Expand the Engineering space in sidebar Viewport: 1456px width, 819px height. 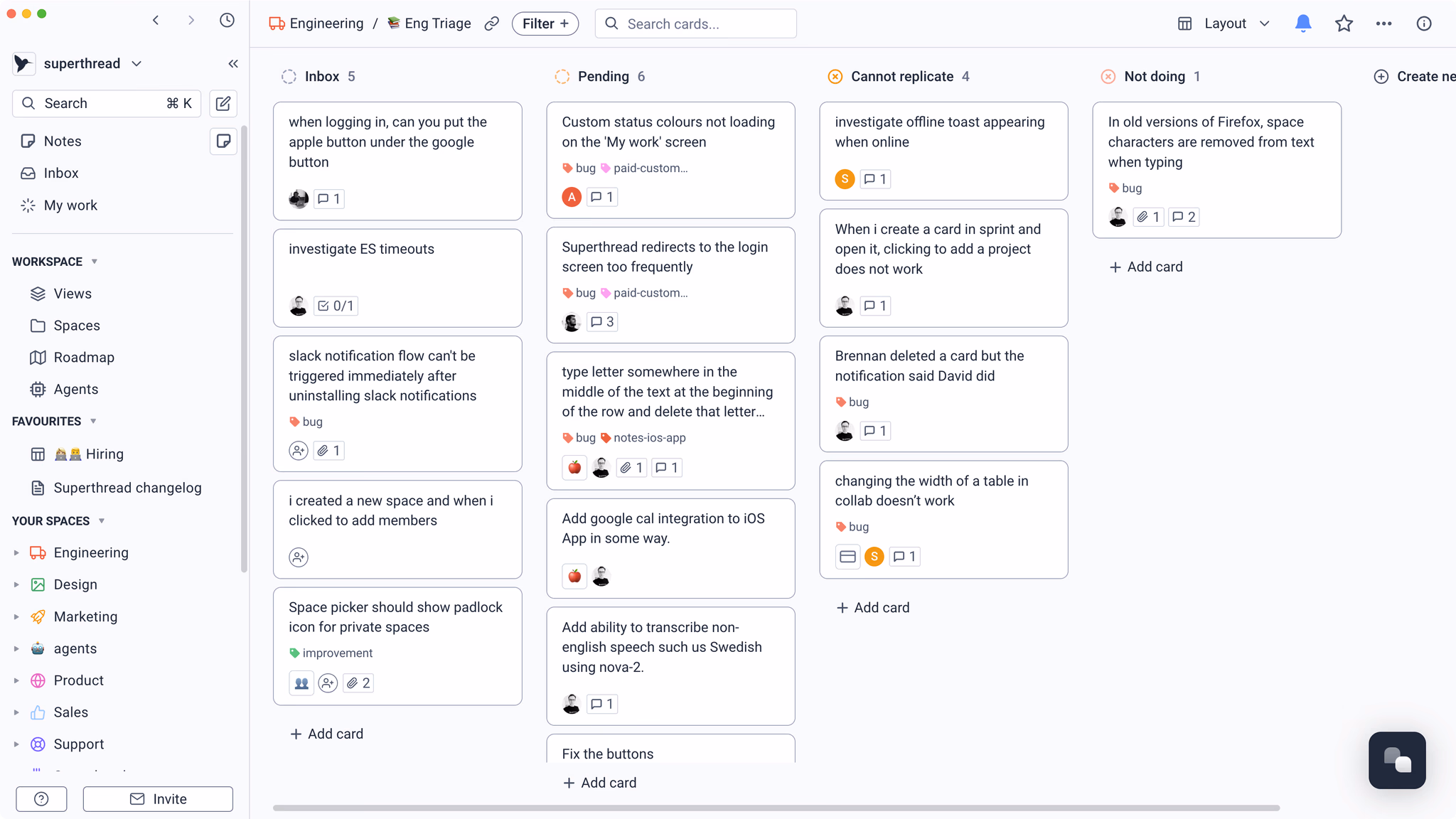tap(16, 552)
